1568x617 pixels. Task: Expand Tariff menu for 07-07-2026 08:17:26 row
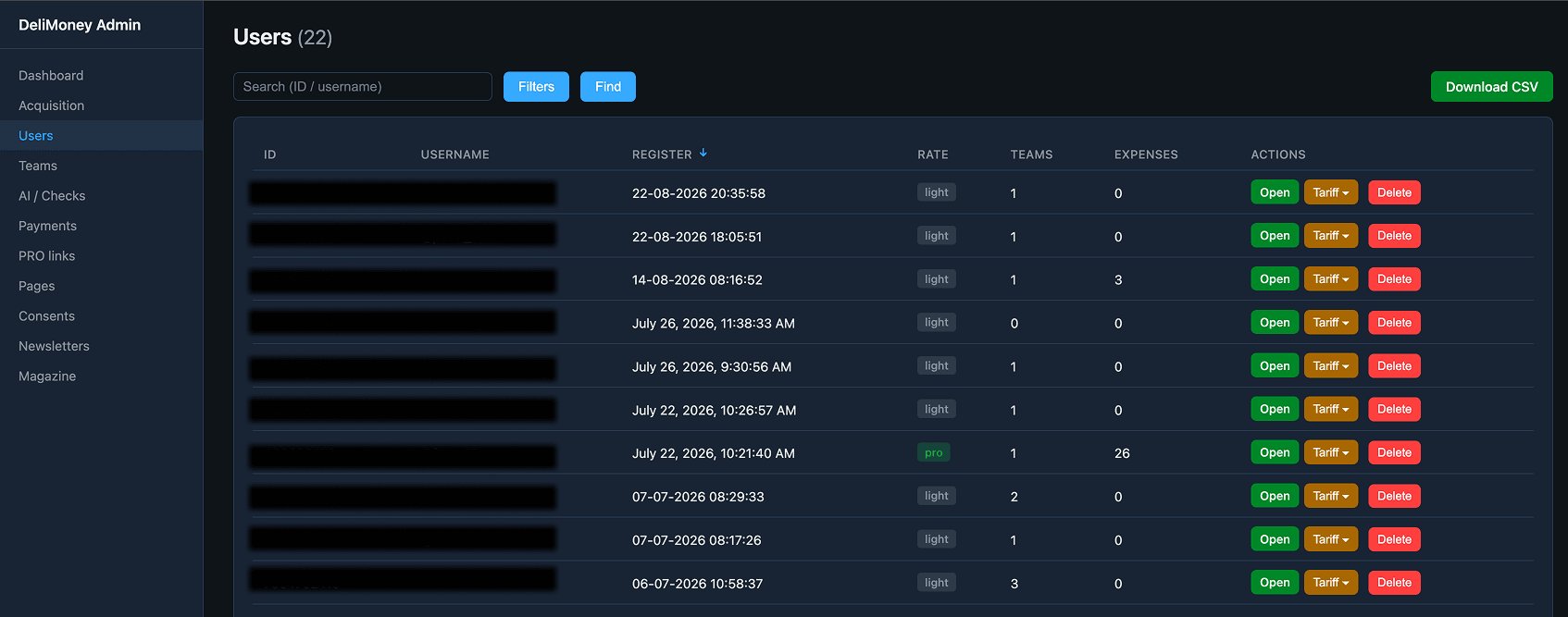[x=1331, y=539]
